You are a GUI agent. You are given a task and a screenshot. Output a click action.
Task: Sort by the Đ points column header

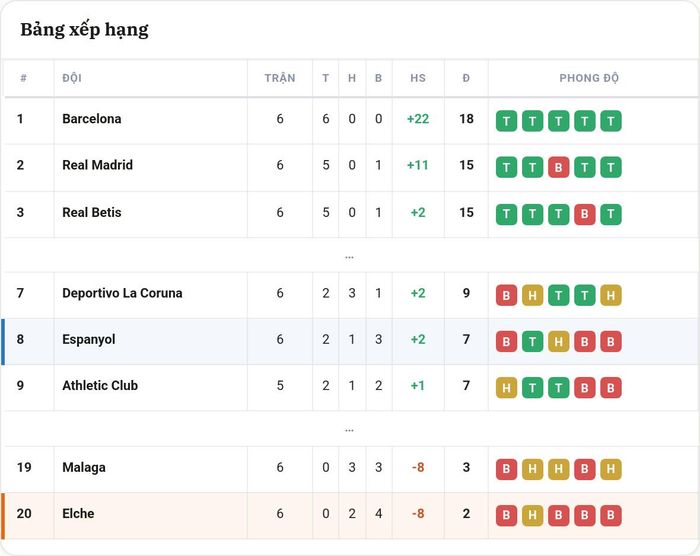click(x=466, y=78)
